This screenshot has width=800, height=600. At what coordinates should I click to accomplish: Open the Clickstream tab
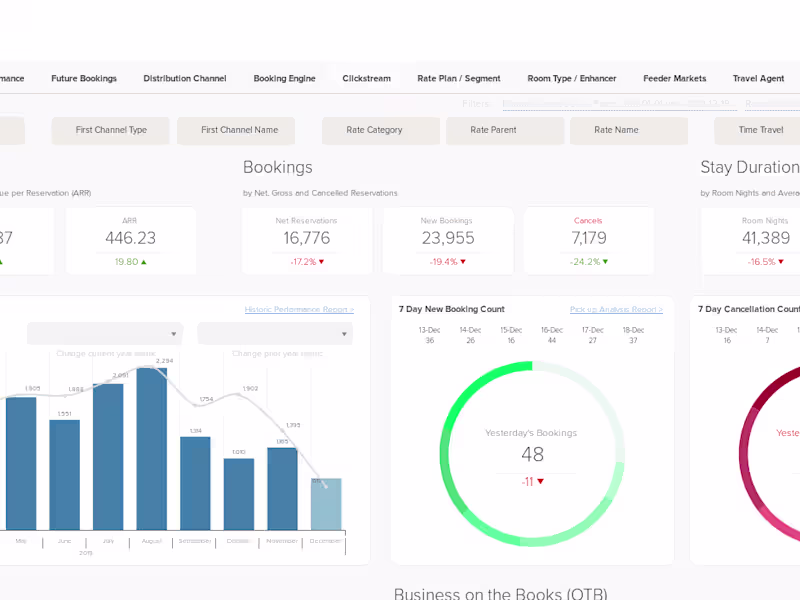click(x=366, y=78)
